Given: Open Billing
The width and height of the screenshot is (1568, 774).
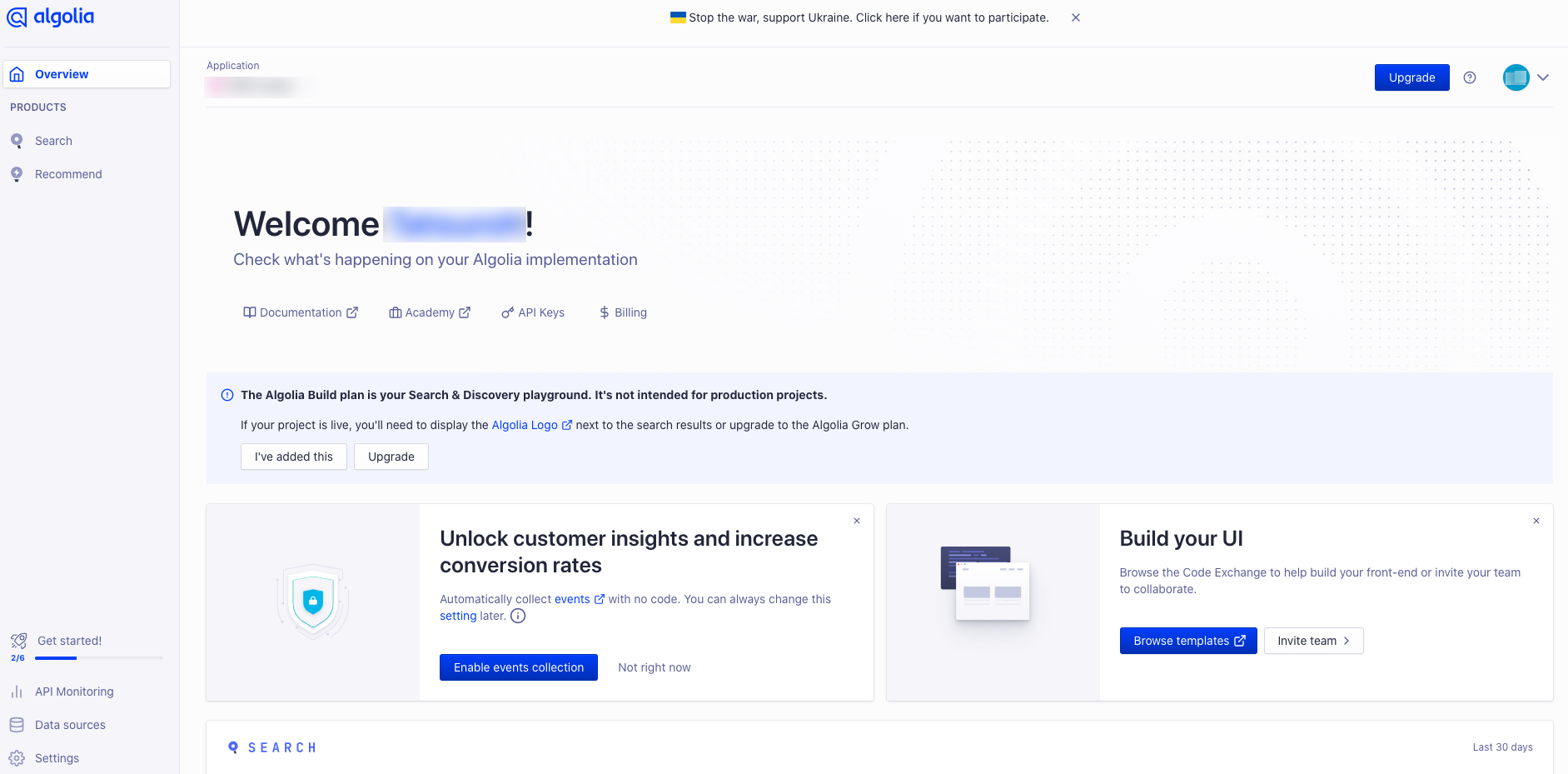Looking at the screenshot, I should point(623,312).
